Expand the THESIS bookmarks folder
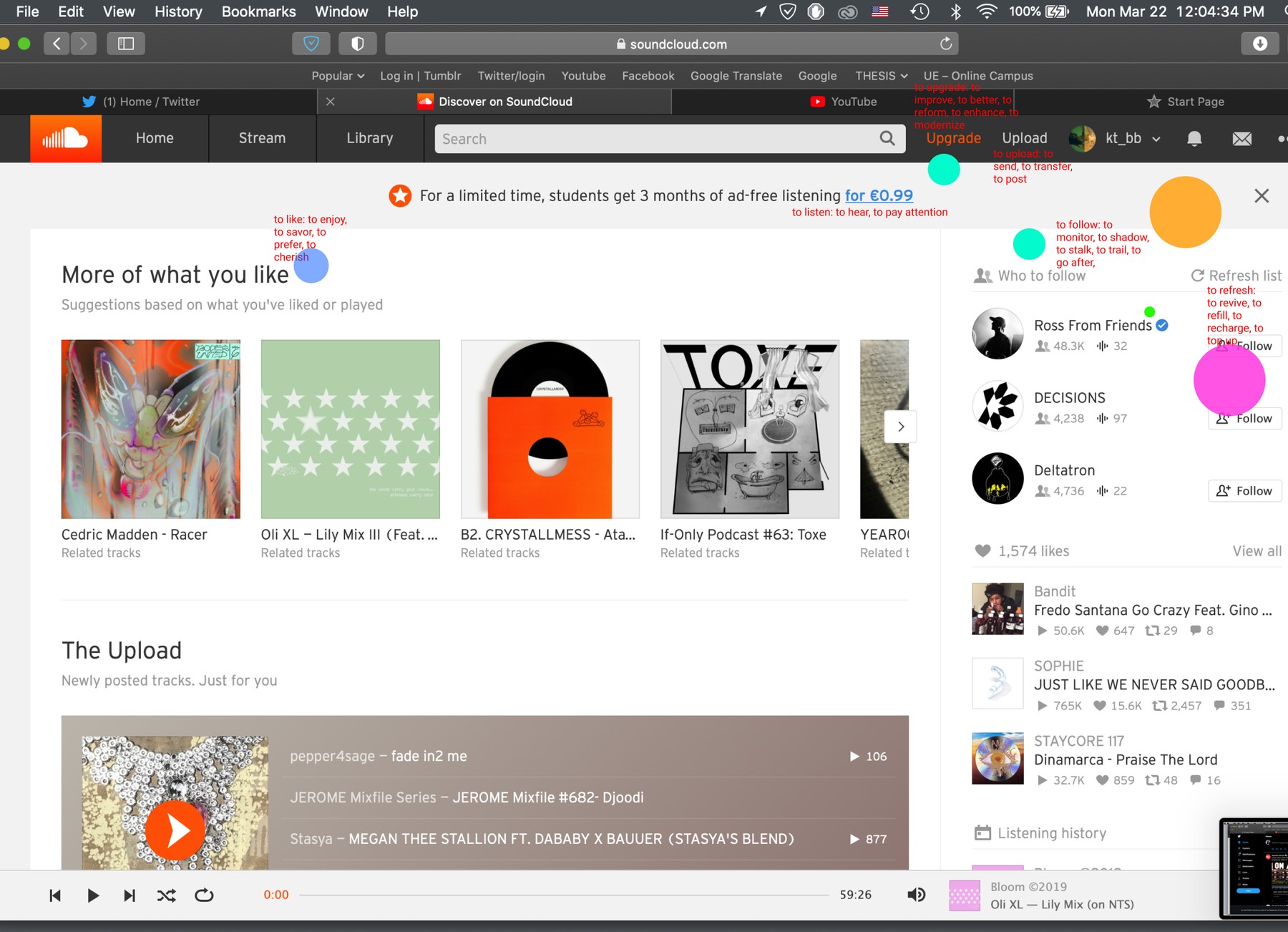The width and height of the screenshot is (1288, 932). (882, 76)
